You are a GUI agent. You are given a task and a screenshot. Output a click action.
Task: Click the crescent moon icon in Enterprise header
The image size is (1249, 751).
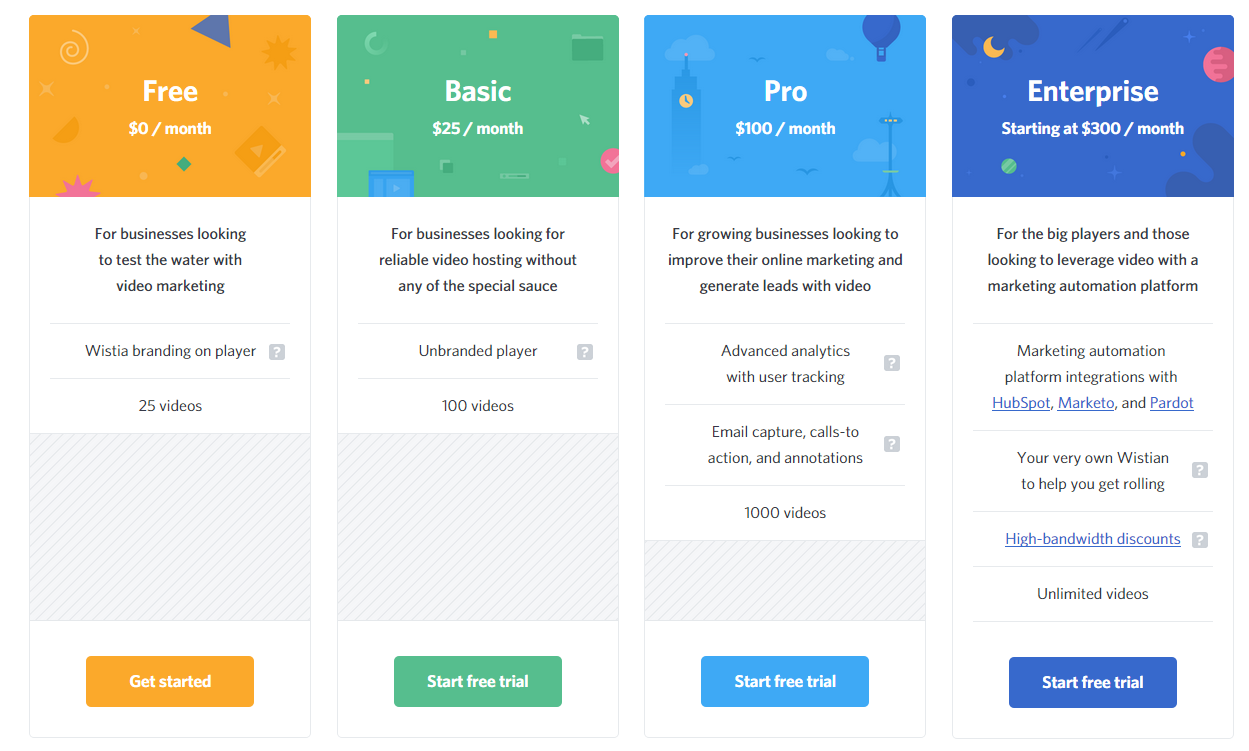[993, 46]
